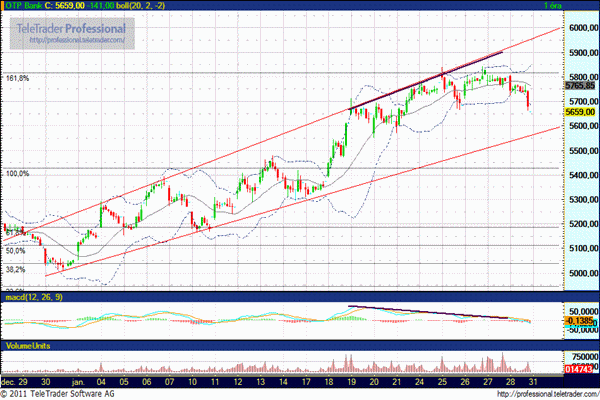This screenshot has width=600, height=400.
Task: Select the 50.0% Fibonacci level label
Action: [x=14, y=251]
